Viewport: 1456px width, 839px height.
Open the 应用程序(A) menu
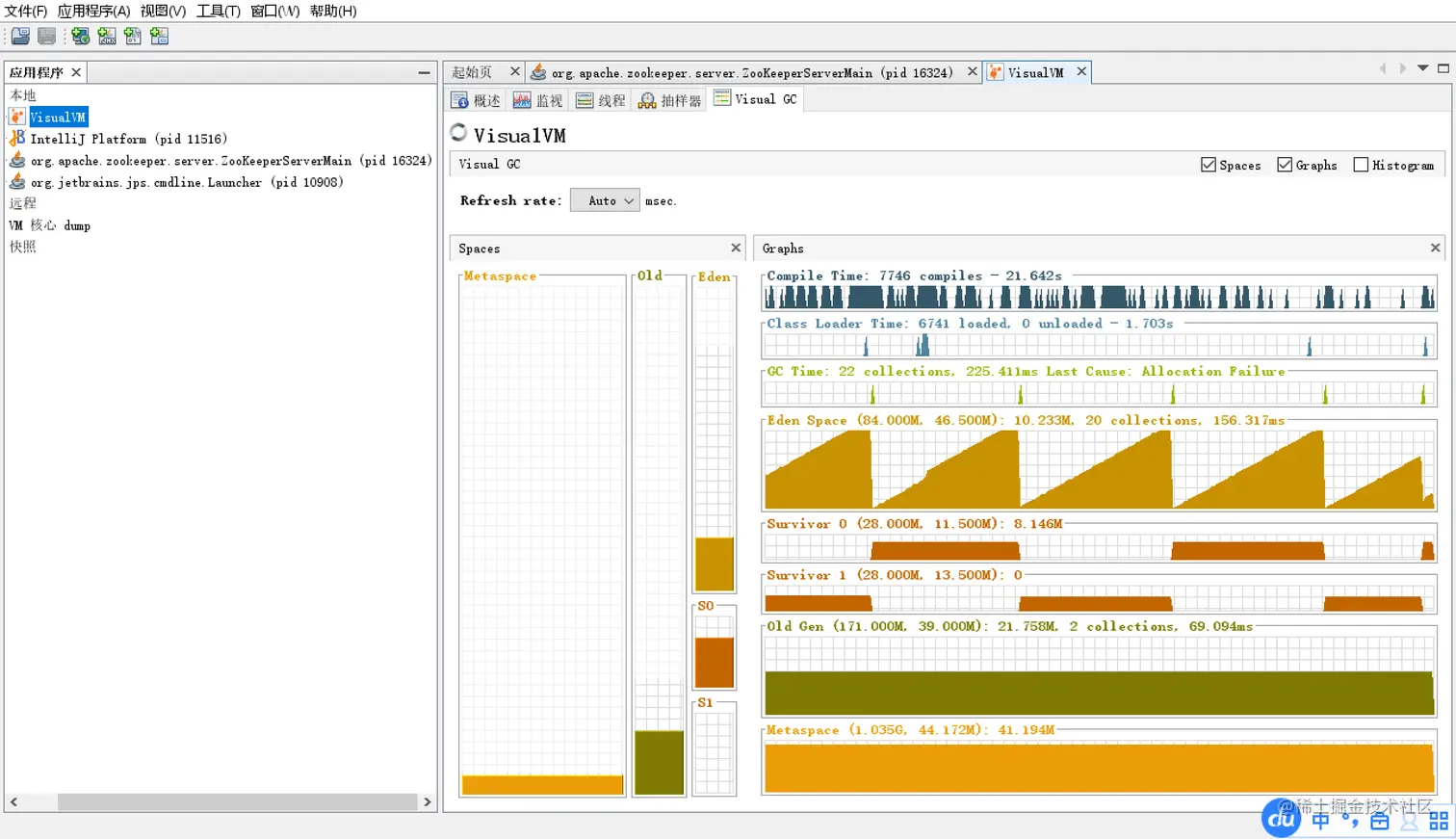93,11
